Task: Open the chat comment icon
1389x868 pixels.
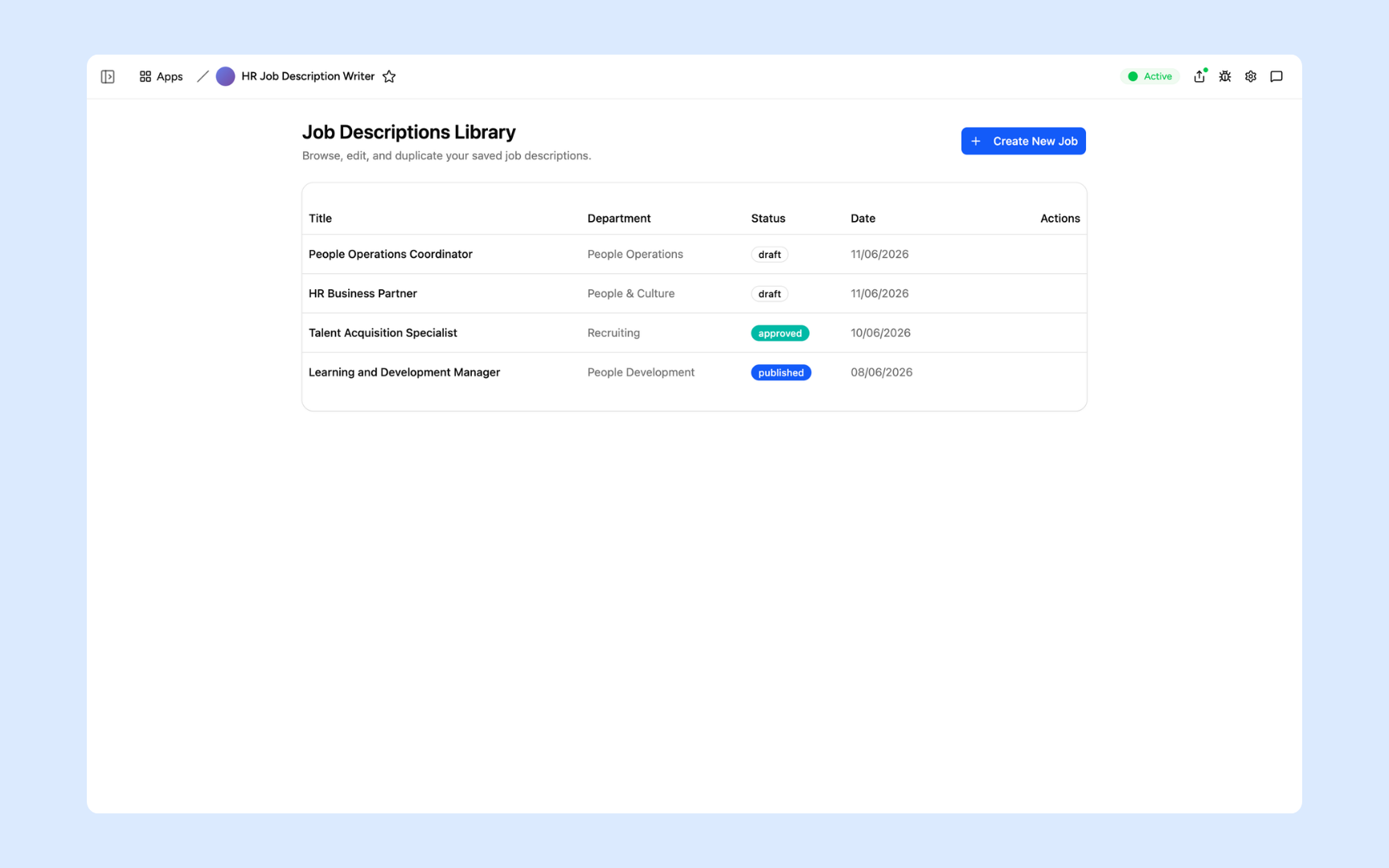Action: pos(1276,76)
